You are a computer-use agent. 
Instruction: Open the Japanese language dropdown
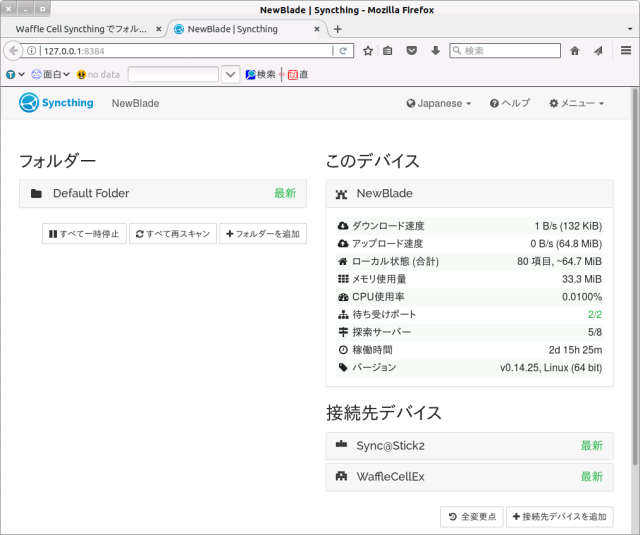pyautogui.click(x=439, y=103)
